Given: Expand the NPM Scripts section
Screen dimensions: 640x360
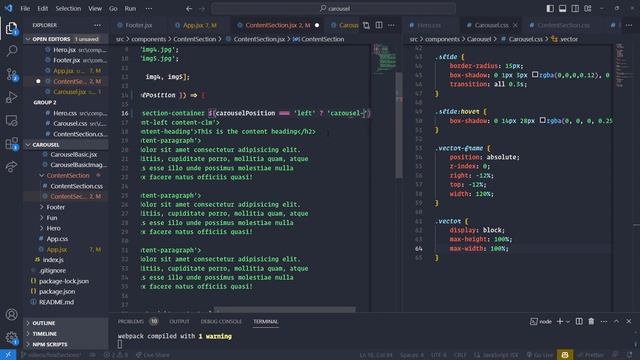Looking at the screenshot, I should pos(66,344).
